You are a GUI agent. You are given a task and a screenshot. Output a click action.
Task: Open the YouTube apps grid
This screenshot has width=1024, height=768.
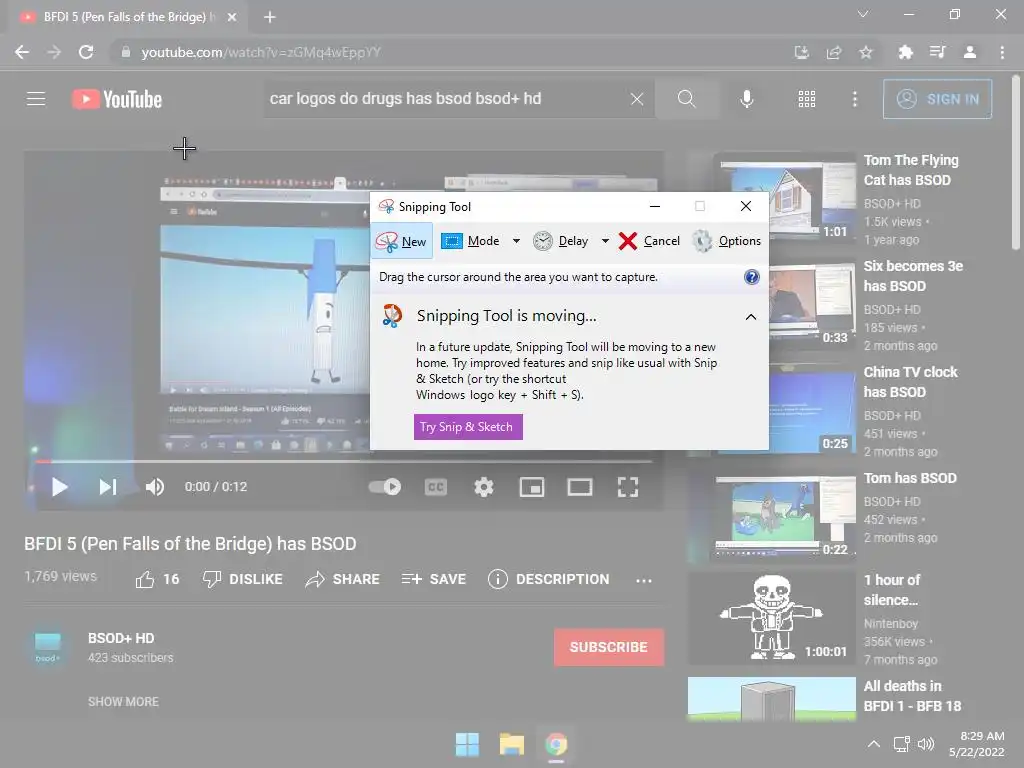[x=807, y=99]
